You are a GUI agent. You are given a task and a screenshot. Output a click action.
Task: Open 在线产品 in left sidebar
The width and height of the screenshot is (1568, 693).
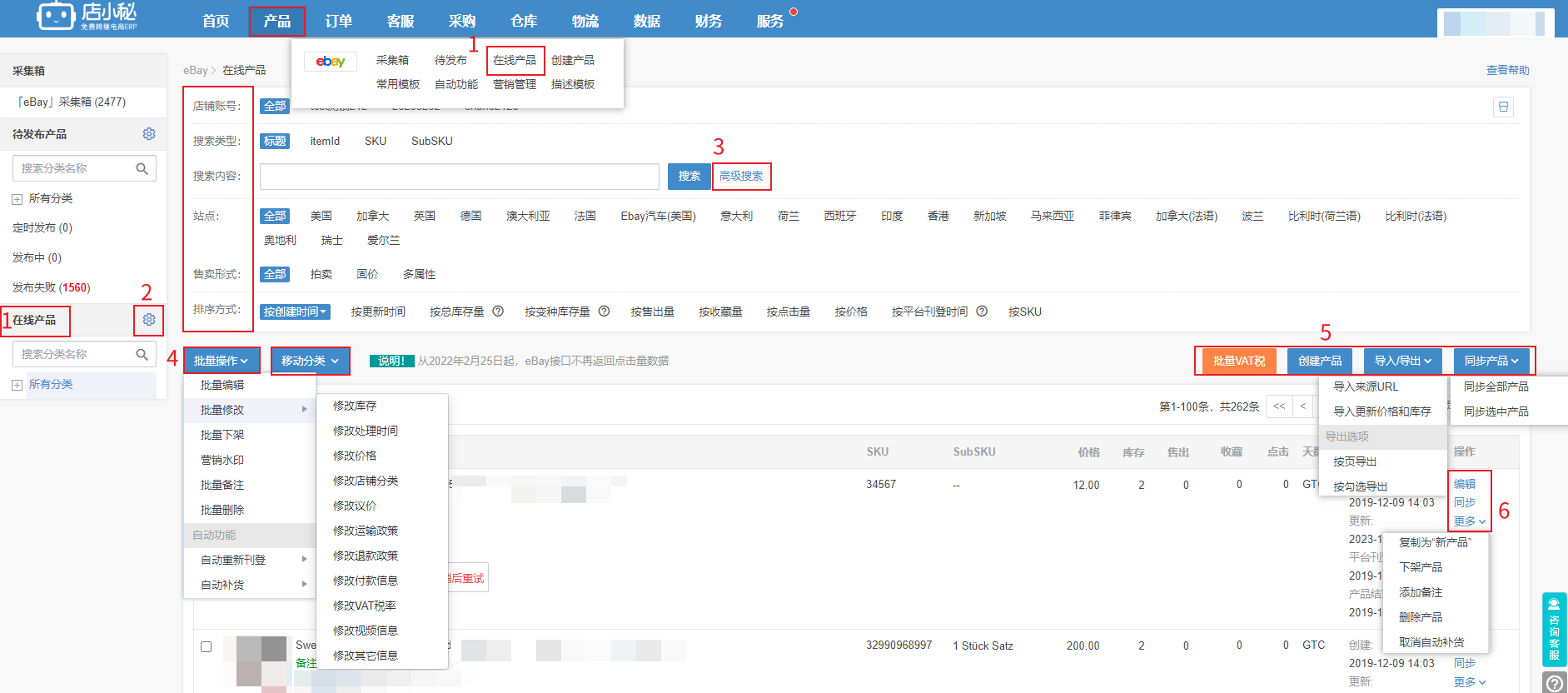34,320
